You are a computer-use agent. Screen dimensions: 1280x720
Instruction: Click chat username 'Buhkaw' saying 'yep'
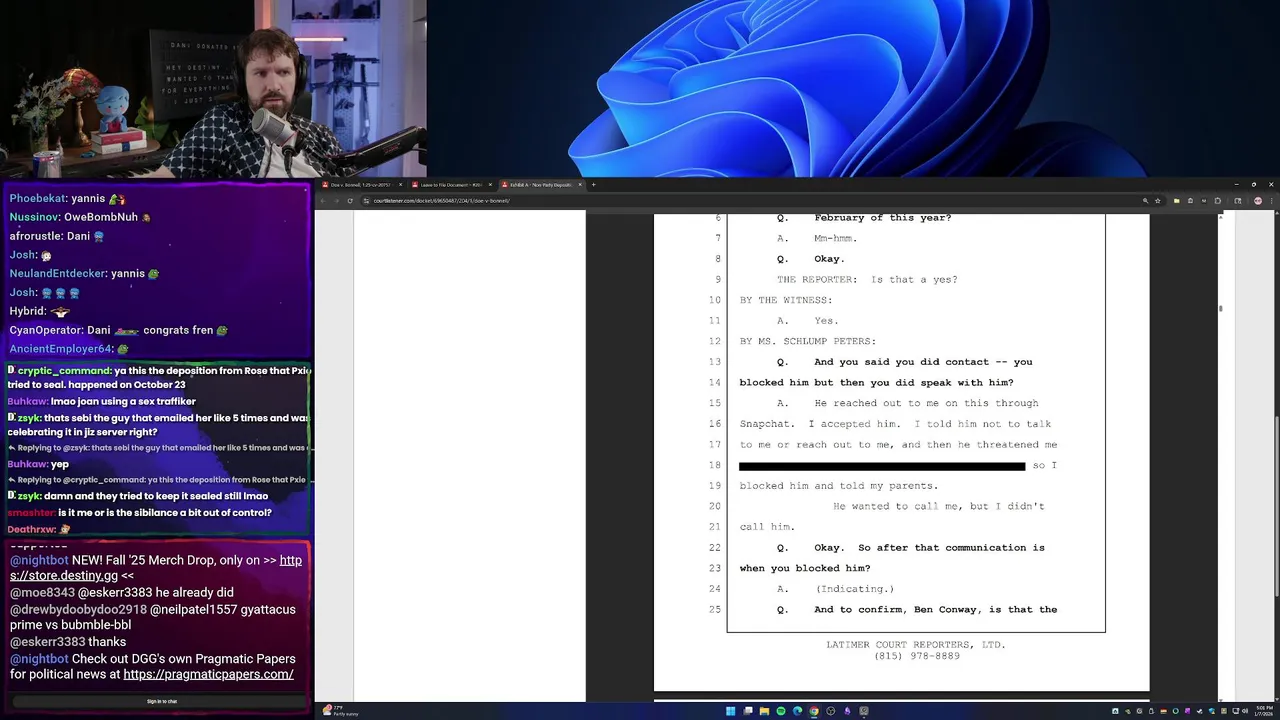point(27,464)
